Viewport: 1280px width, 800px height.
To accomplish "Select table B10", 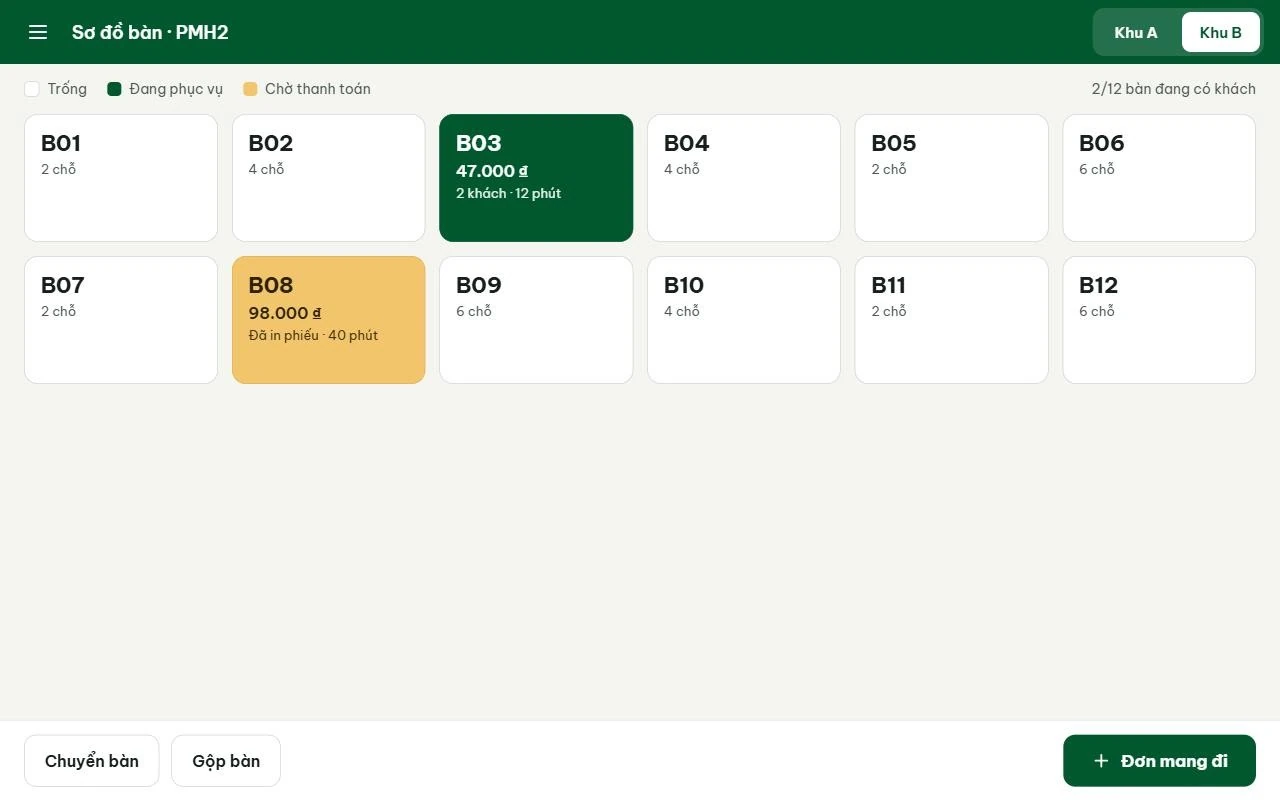I will coord(744,320).
